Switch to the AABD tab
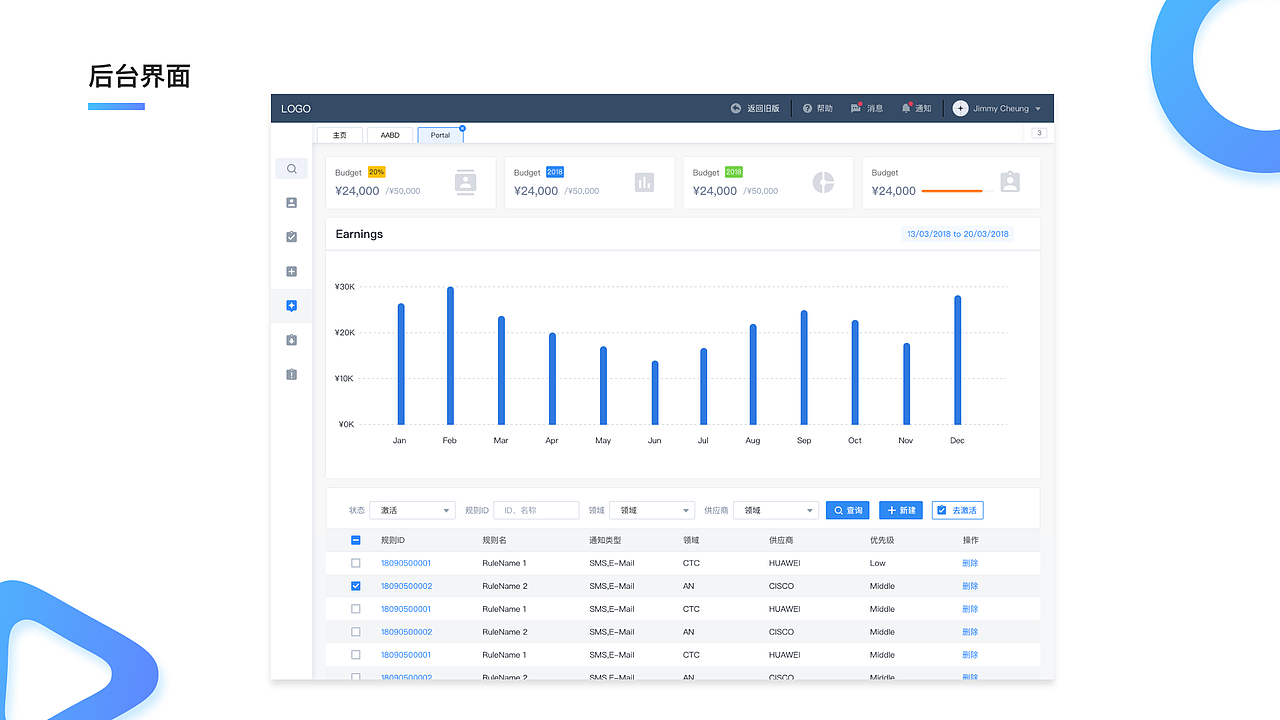The width and height of the screenshot is (1280, 720). click(390, 135)
